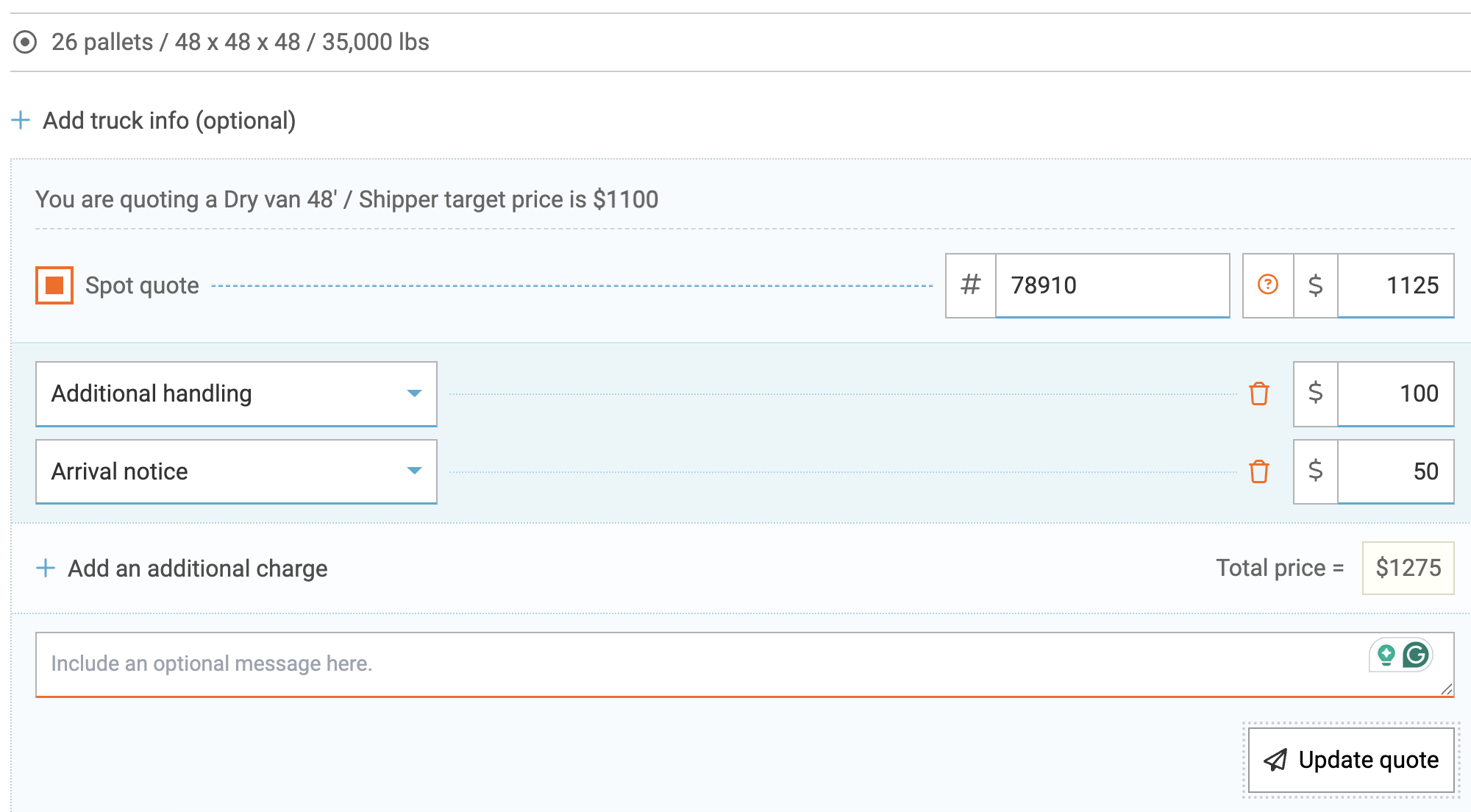
Task: Open the Additional handling charge dropdown
Action: [235, 394]
